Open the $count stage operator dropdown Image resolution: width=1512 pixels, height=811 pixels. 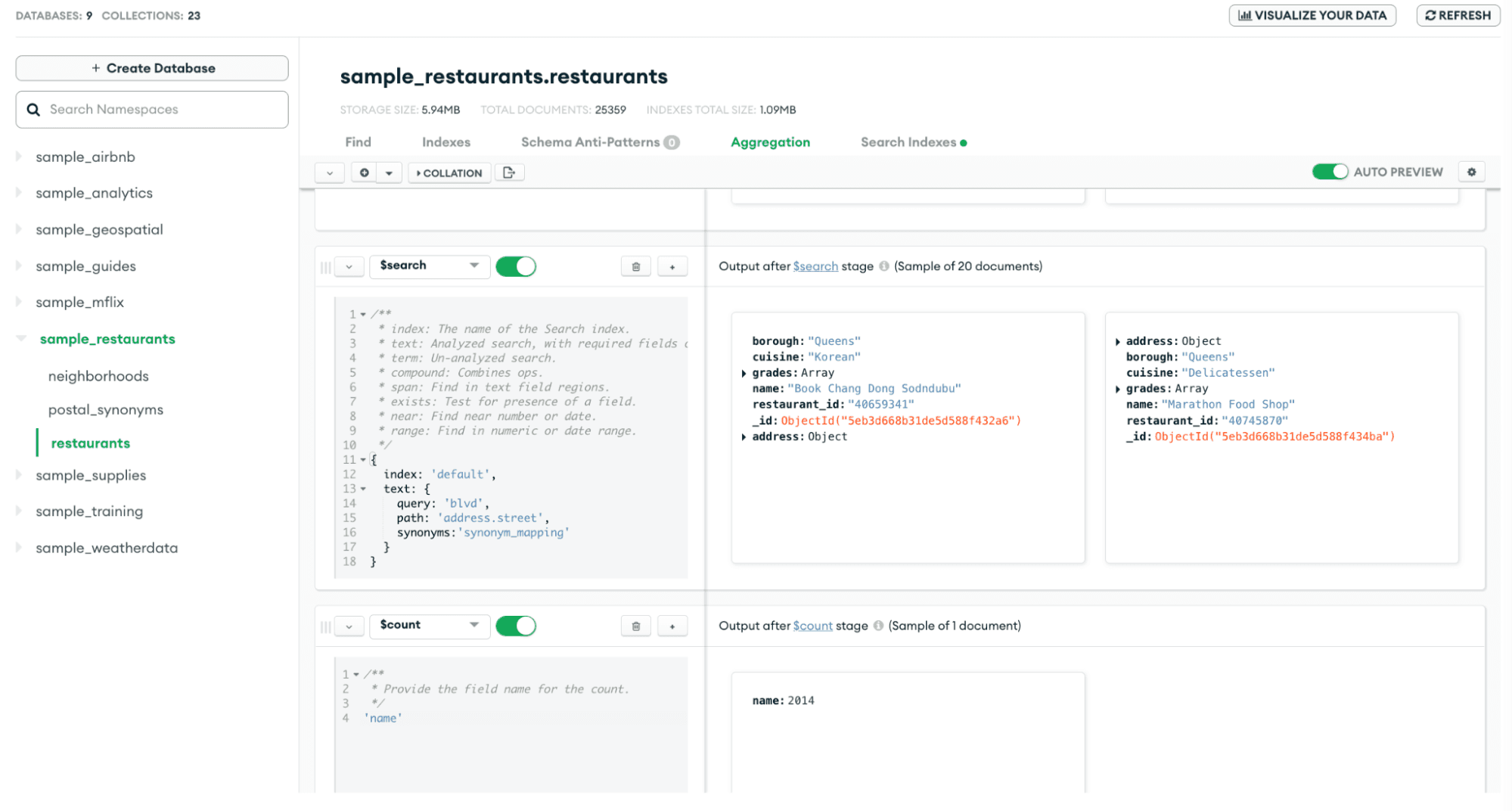tap(429, 625)
